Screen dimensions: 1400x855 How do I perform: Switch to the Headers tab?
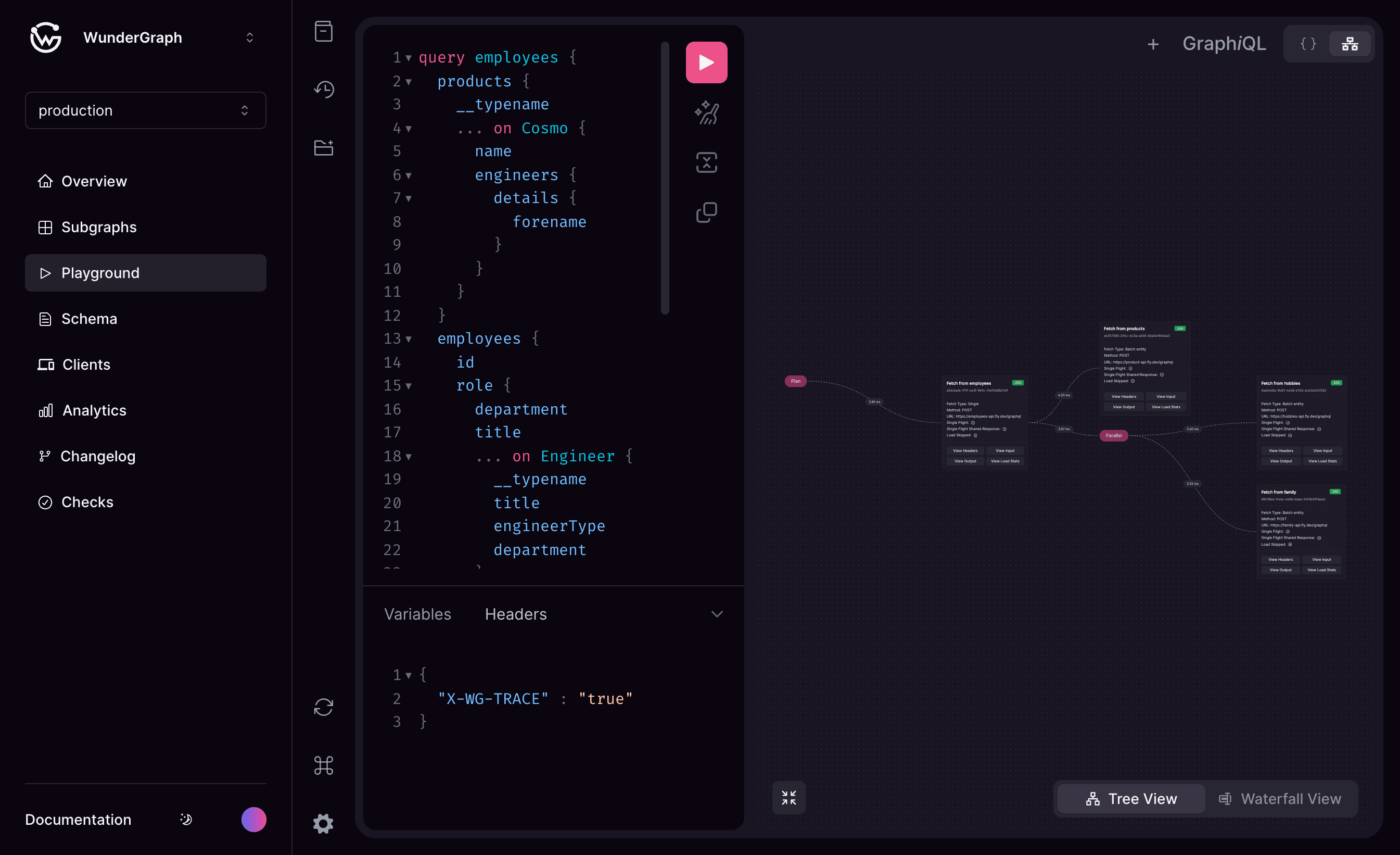pyautogui.click(x=516, y=614)
